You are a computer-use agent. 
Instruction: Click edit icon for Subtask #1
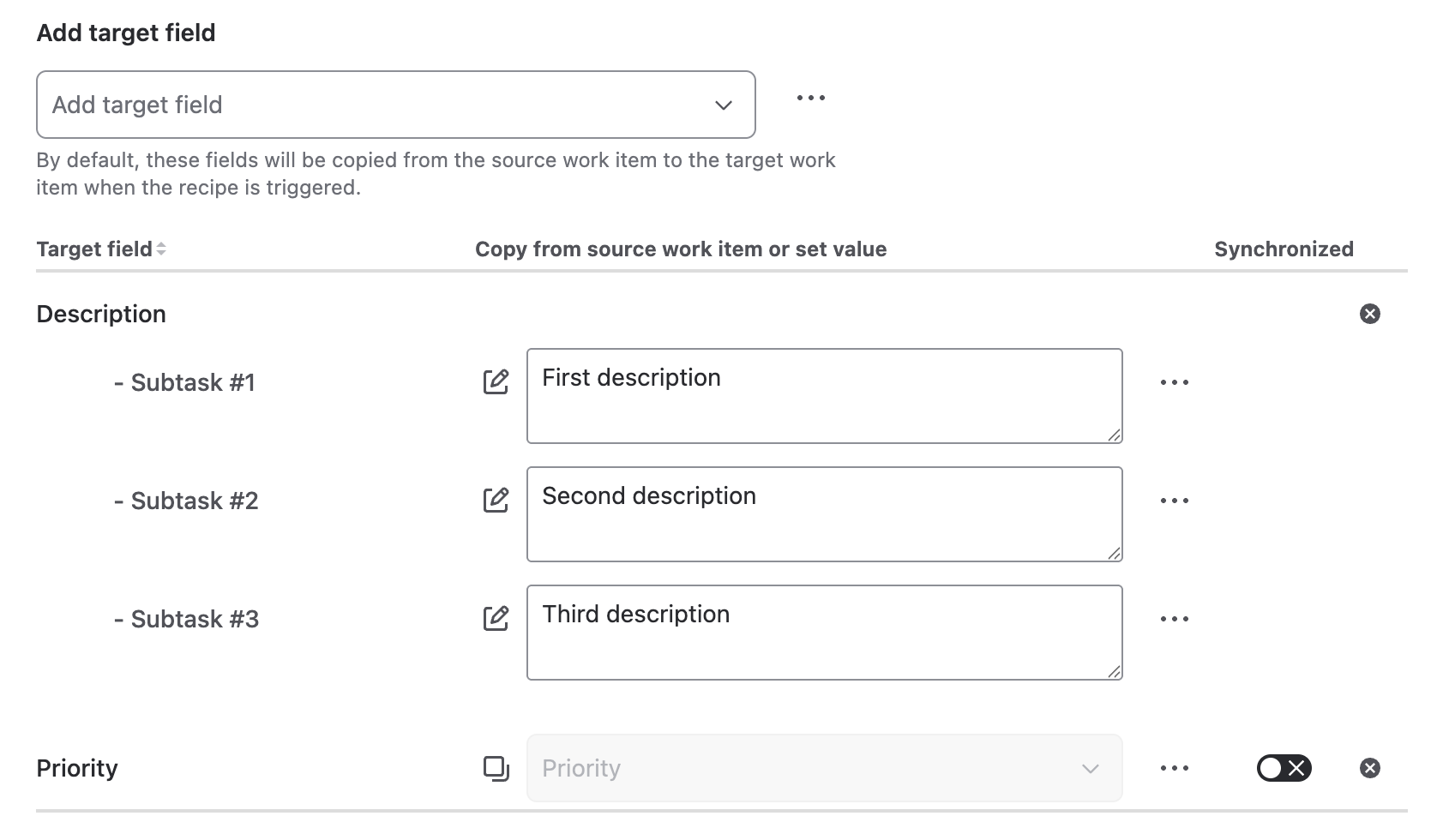(496, 381)
